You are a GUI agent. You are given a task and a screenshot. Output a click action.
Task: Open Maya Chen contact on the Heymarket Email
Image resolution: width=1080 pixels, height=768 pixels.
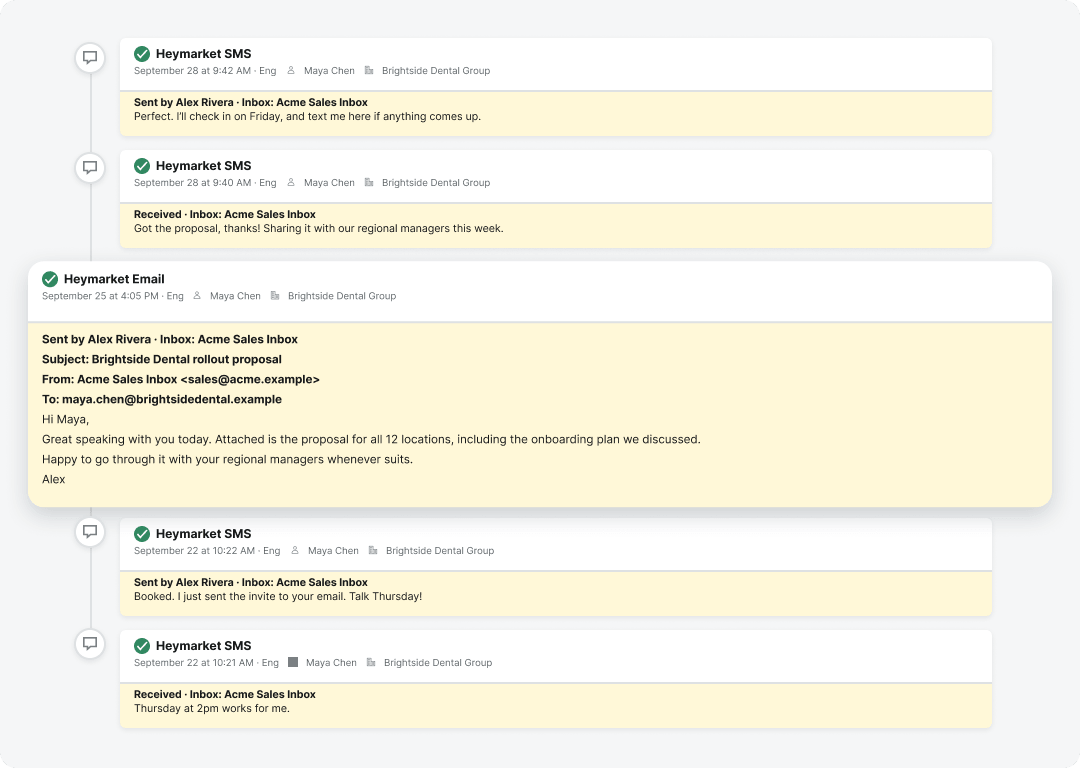tap(235, 295)
